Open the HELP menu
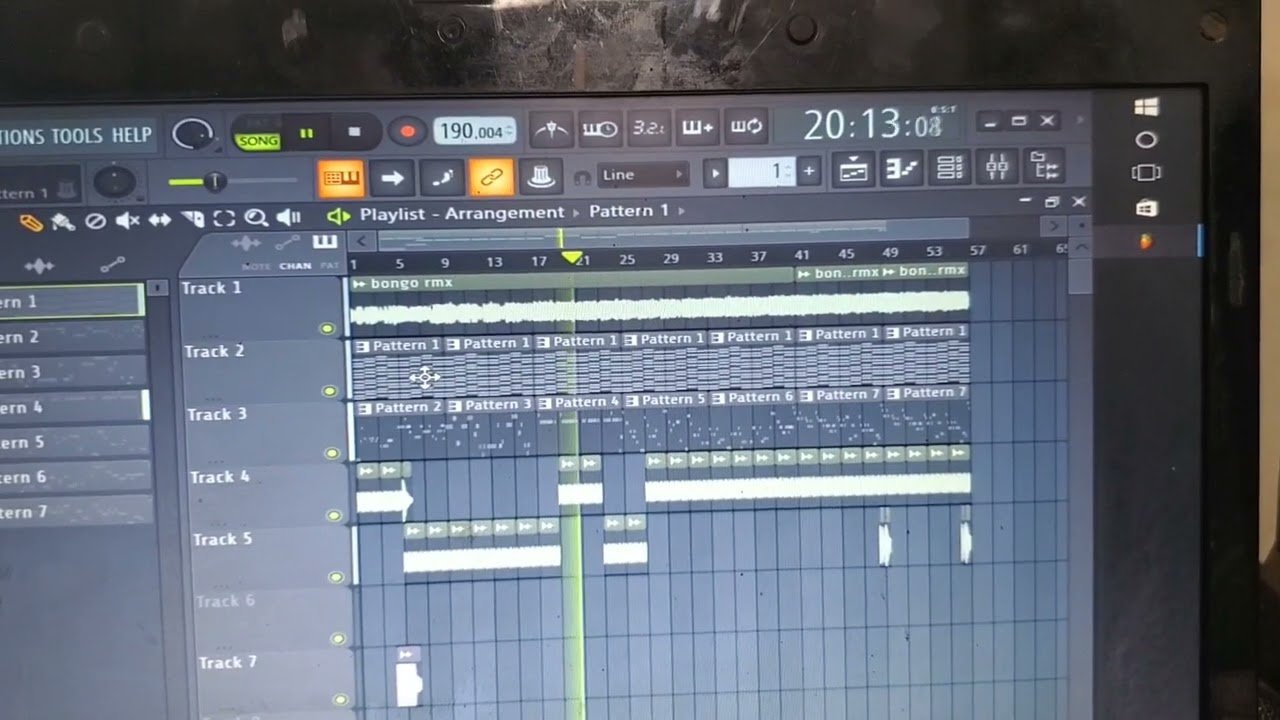This screenshot has width=1280, height=720. pos(131,136)
